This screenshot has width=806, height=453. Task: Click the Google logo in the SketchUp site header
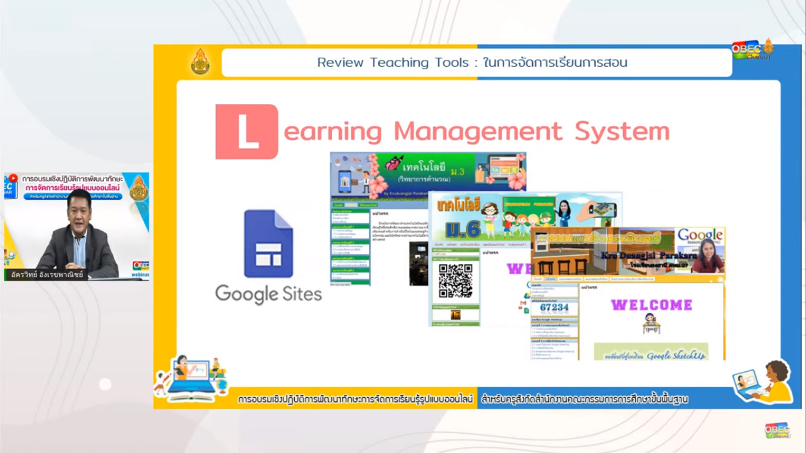tap(700, 235)
